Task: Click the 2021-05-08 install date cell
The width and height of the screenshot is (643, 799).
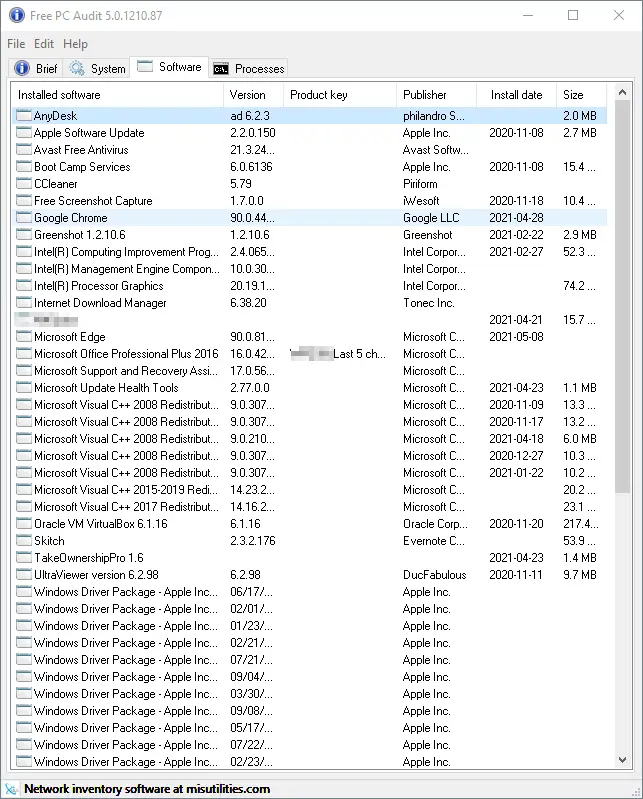Action: click(516, 337)
